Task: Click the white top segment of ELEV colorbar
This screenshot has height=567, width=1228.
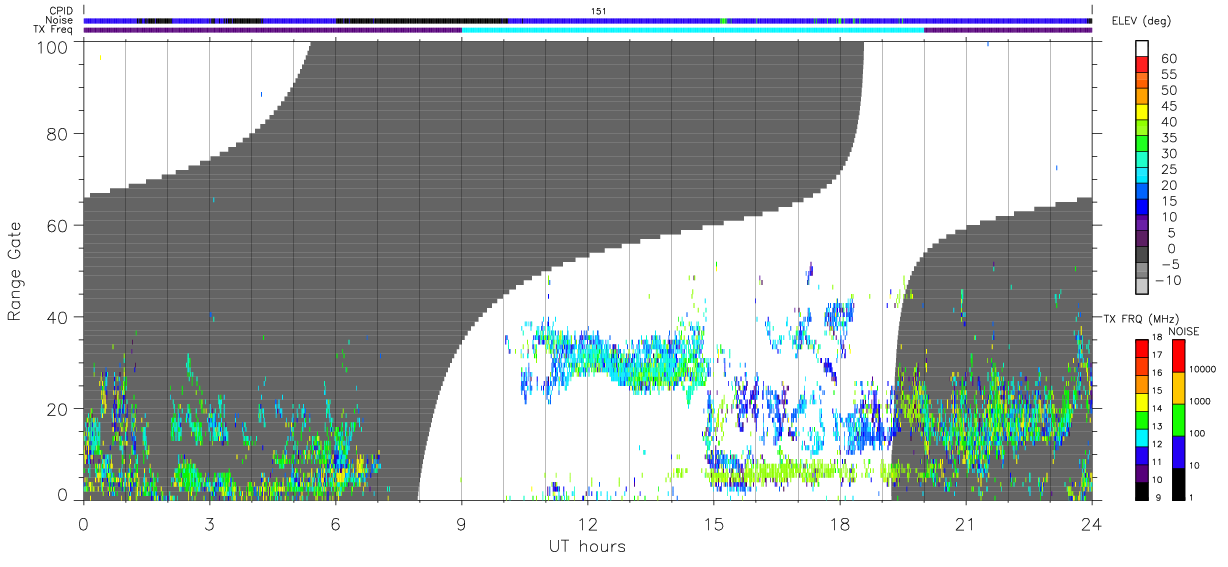Action: [1144, 49]
